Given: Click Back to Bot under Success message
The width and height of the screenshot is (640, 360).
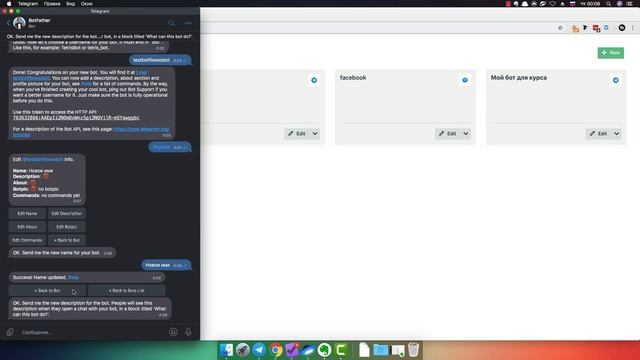Looking at the screenshot, I should (47, 291).
